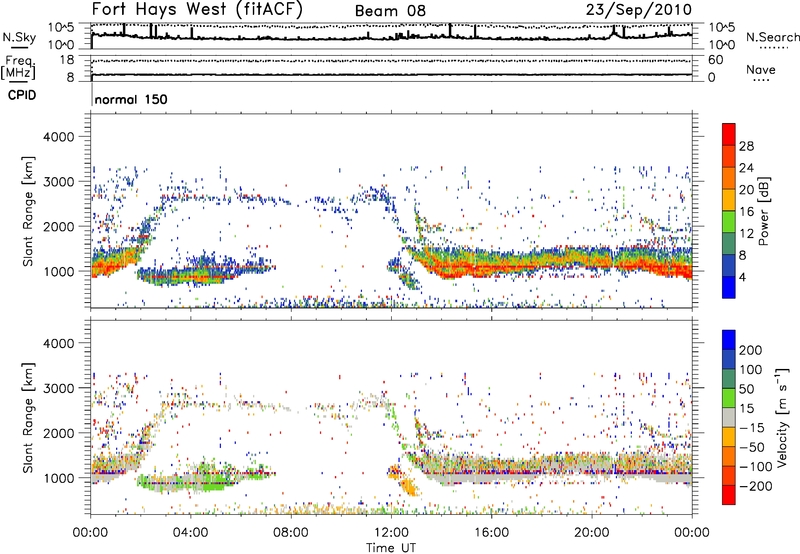Click the "04:00" time axis label

[191, 533]
